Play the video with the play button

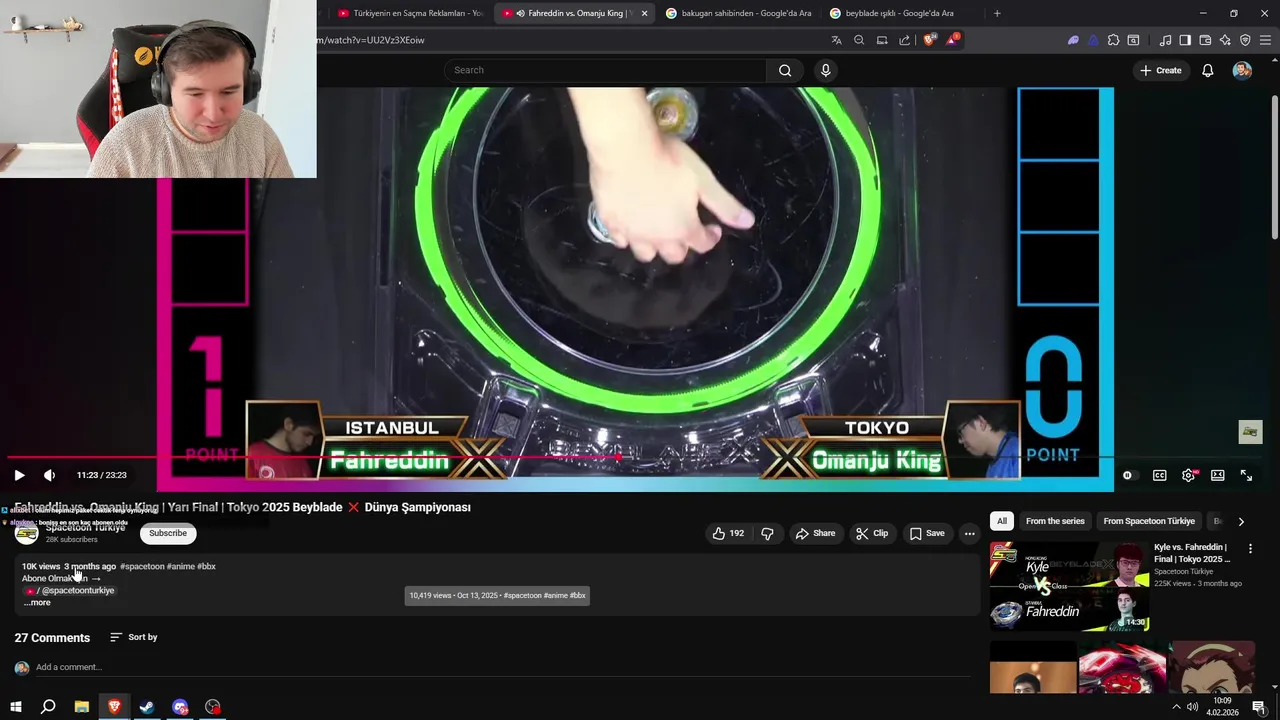click(x=19, y=475)
